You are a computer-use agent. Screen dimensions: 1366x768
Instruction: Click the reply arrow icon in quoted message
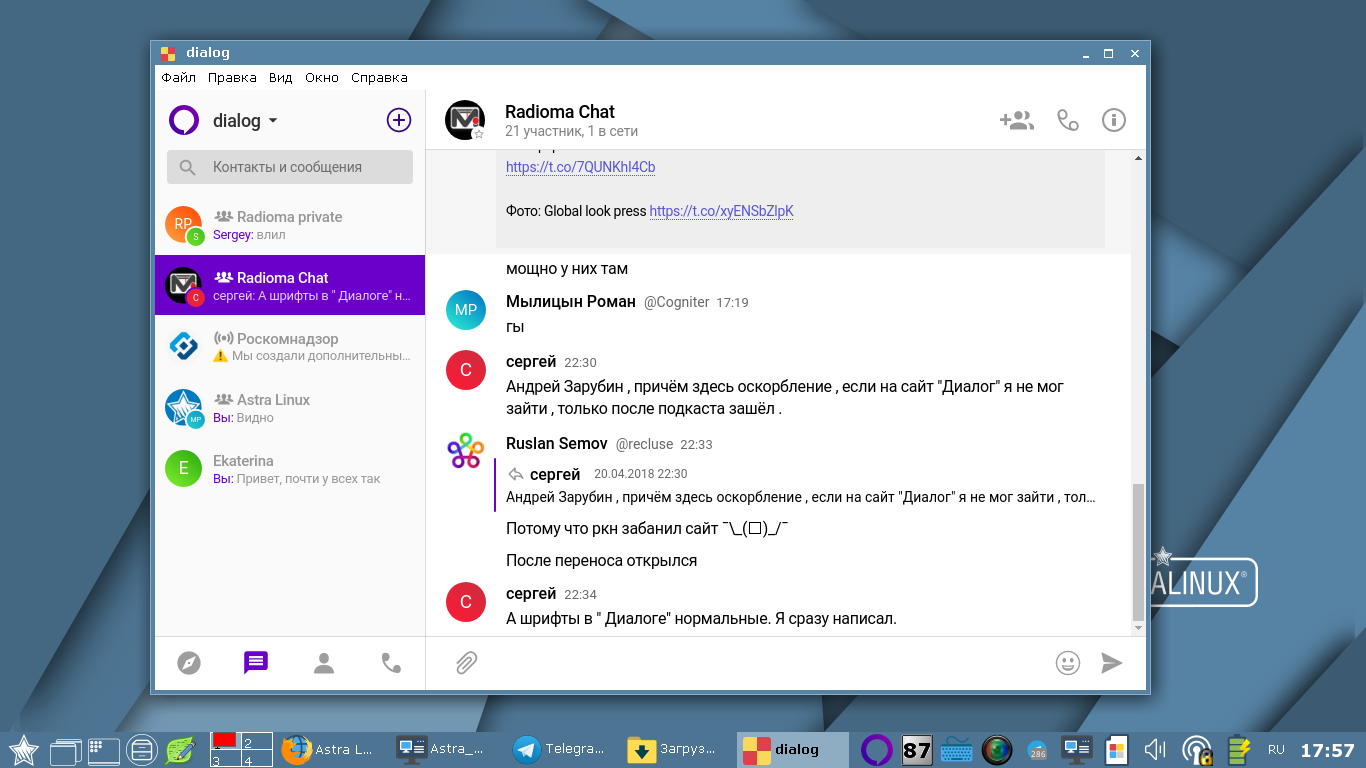point(516,474)
